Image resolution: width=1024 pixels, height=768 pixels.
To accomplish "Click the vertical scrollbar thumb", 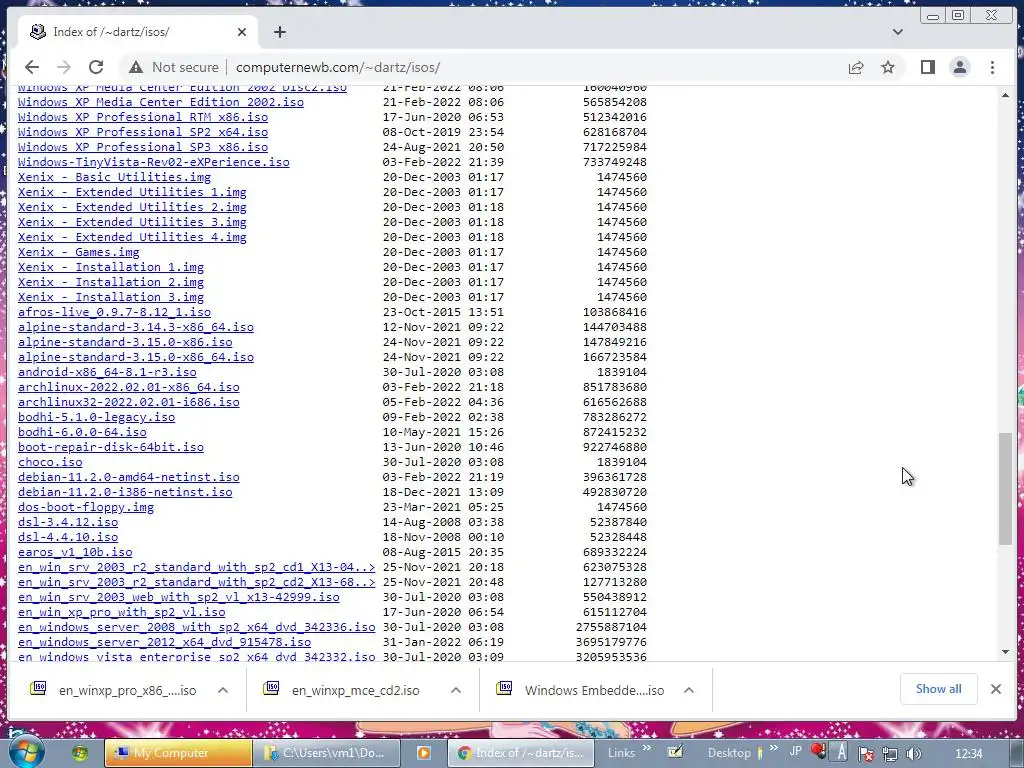I will click(x=1005, y=488).
